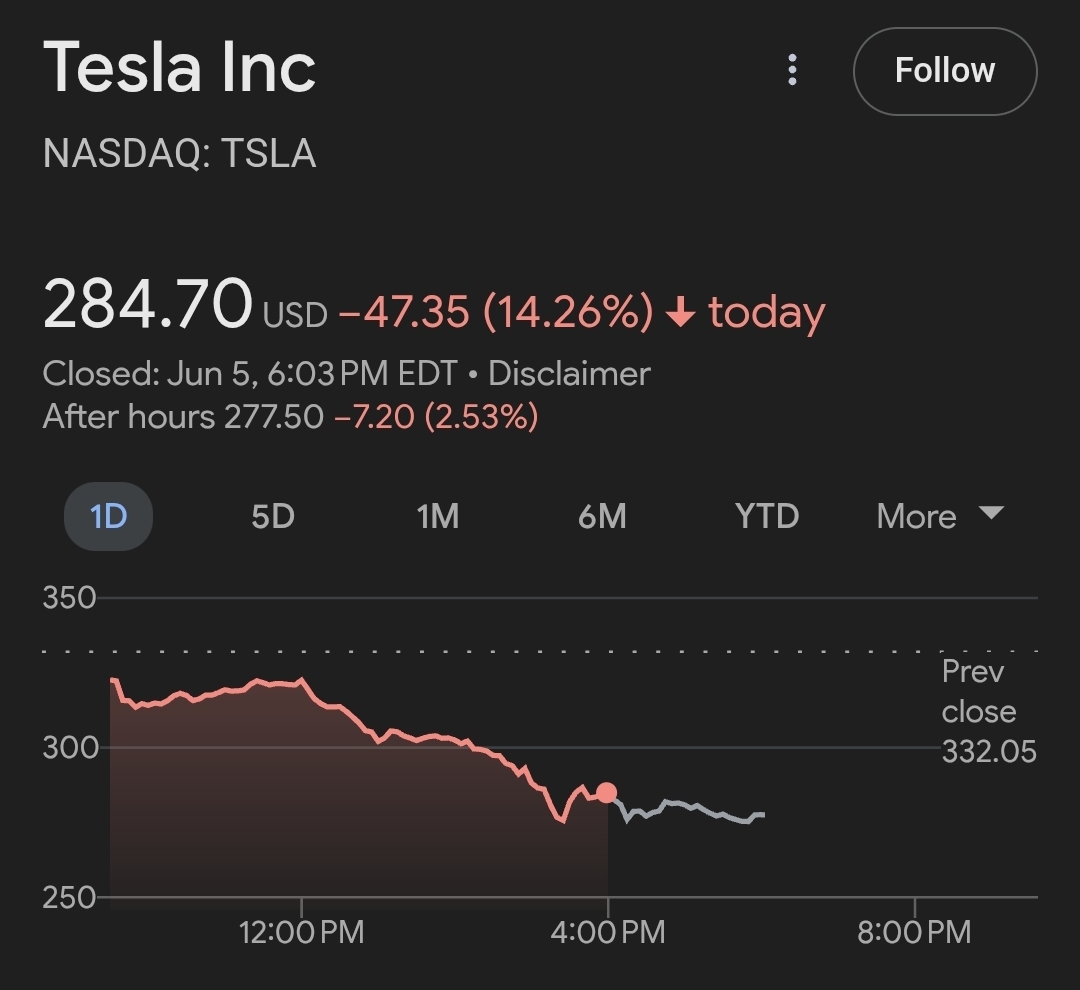
Task: Click the gray after-hours chart line
Action: (x=690, y=806)
